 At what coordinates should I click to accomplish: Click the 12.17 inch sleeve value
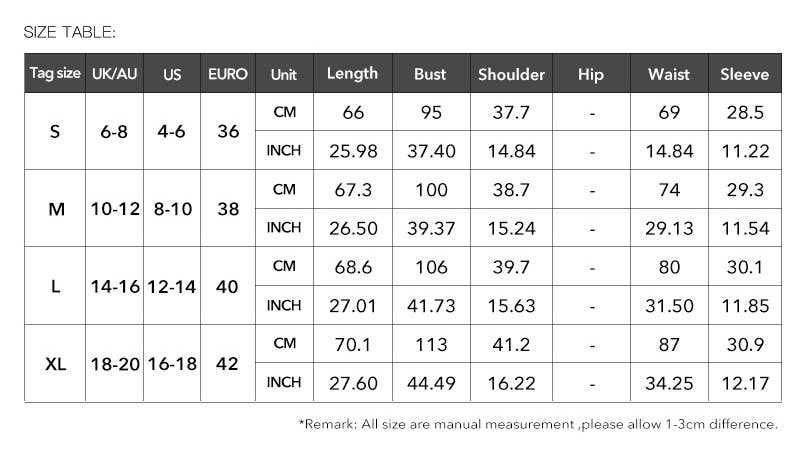(x=745, y=383)
